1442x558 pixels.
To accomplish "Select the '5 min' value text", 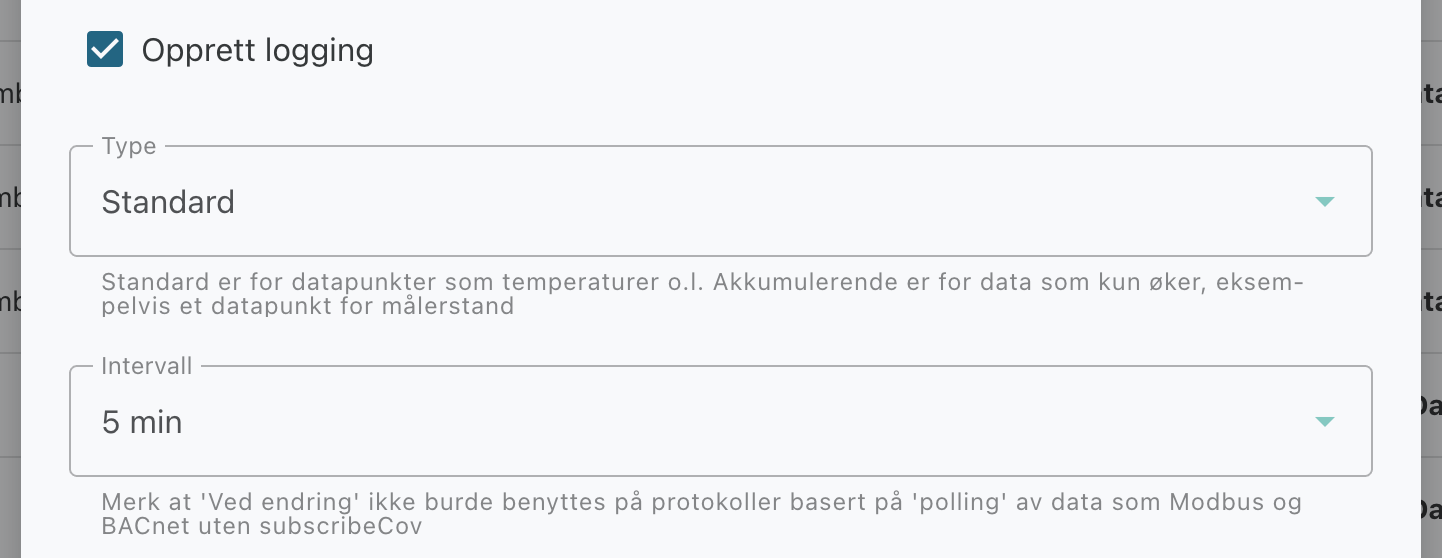I will [142, 422].
